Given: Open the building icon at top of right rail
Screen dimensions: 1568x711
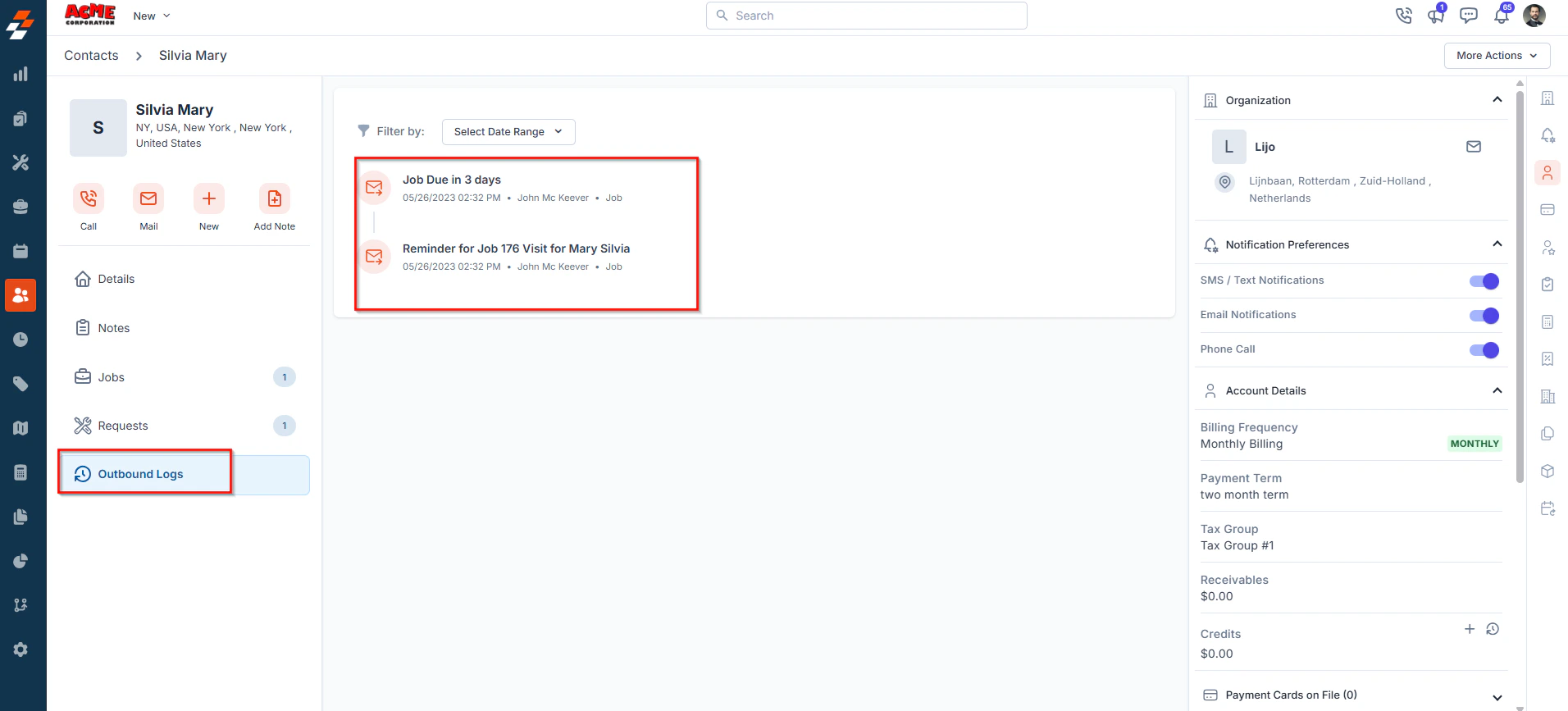Looking at the screenshot, I should tap(1547, 98).
